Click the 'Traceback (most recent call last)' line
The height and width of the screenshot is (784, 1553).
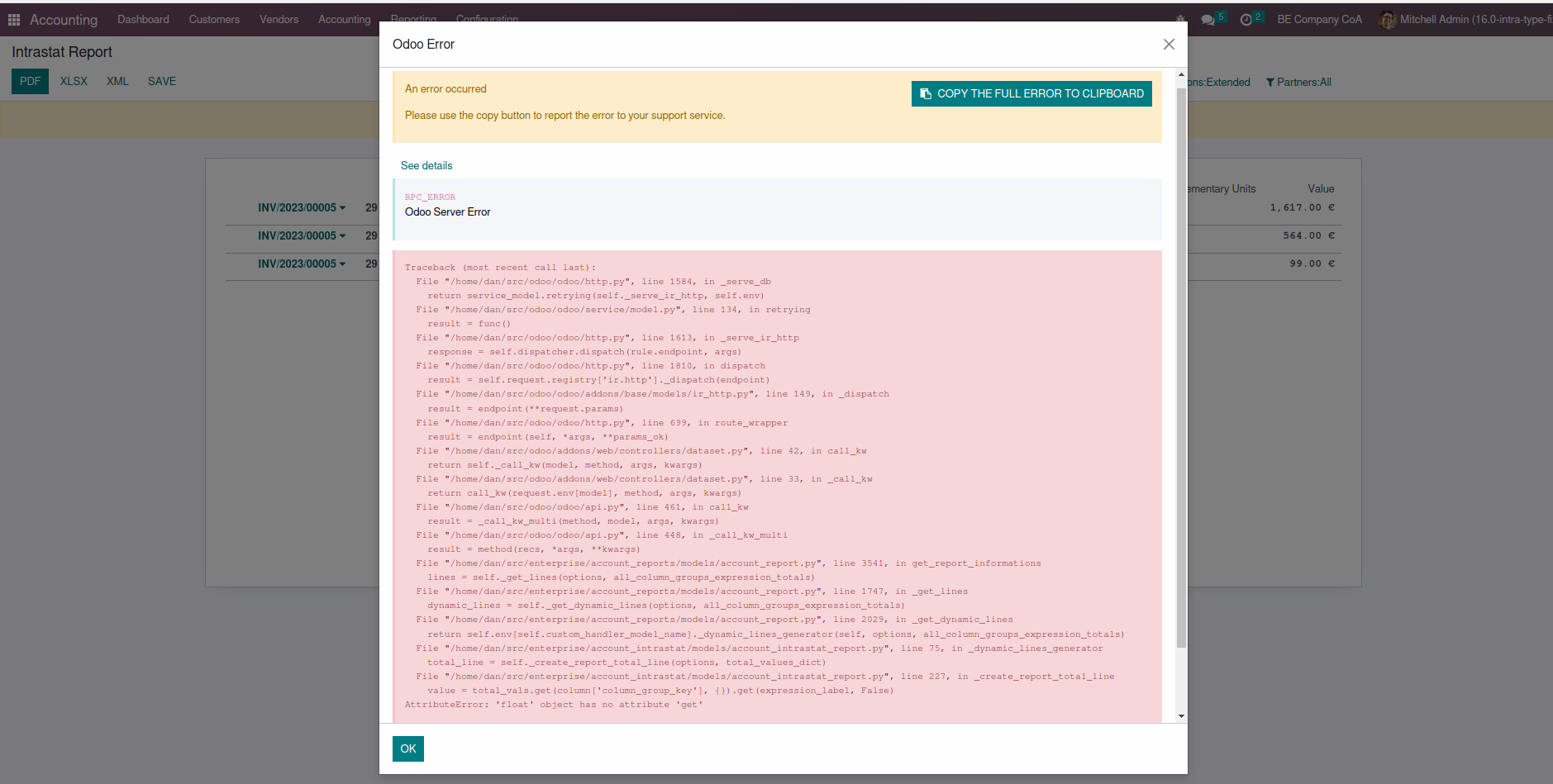click(x=500, y=268)
